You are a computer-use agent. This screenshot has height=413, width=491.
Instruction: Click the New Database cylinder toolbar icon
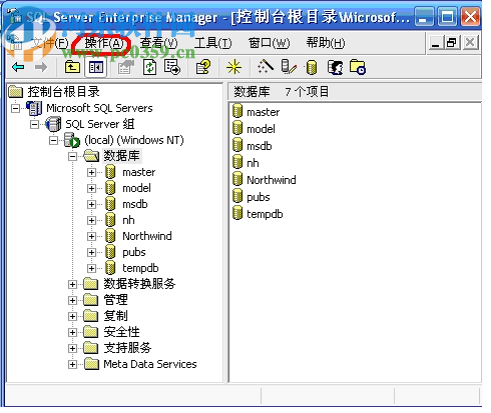point(311,68)
